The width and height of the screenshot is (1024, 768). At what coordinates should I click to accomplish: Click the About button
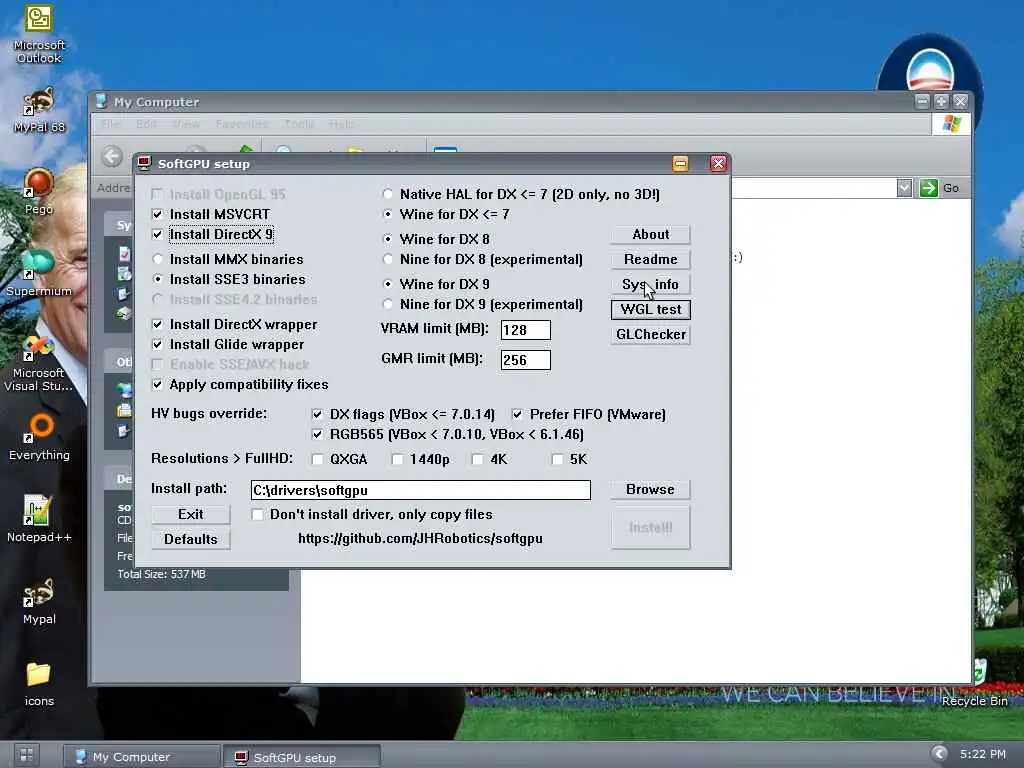(x=650, y=234)
